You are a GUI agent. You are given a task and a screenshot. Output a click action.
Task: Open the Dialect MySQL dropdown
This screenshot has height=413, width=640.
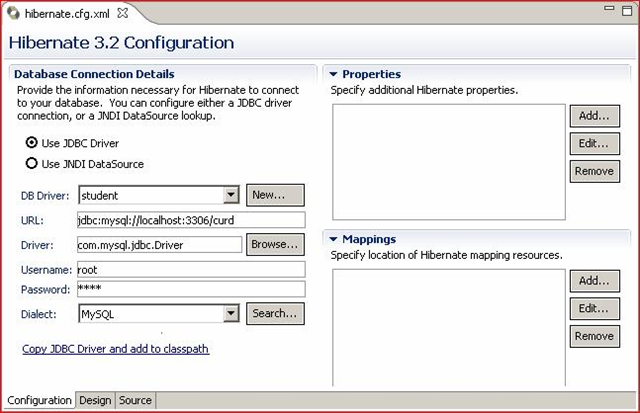click(231, 314)
